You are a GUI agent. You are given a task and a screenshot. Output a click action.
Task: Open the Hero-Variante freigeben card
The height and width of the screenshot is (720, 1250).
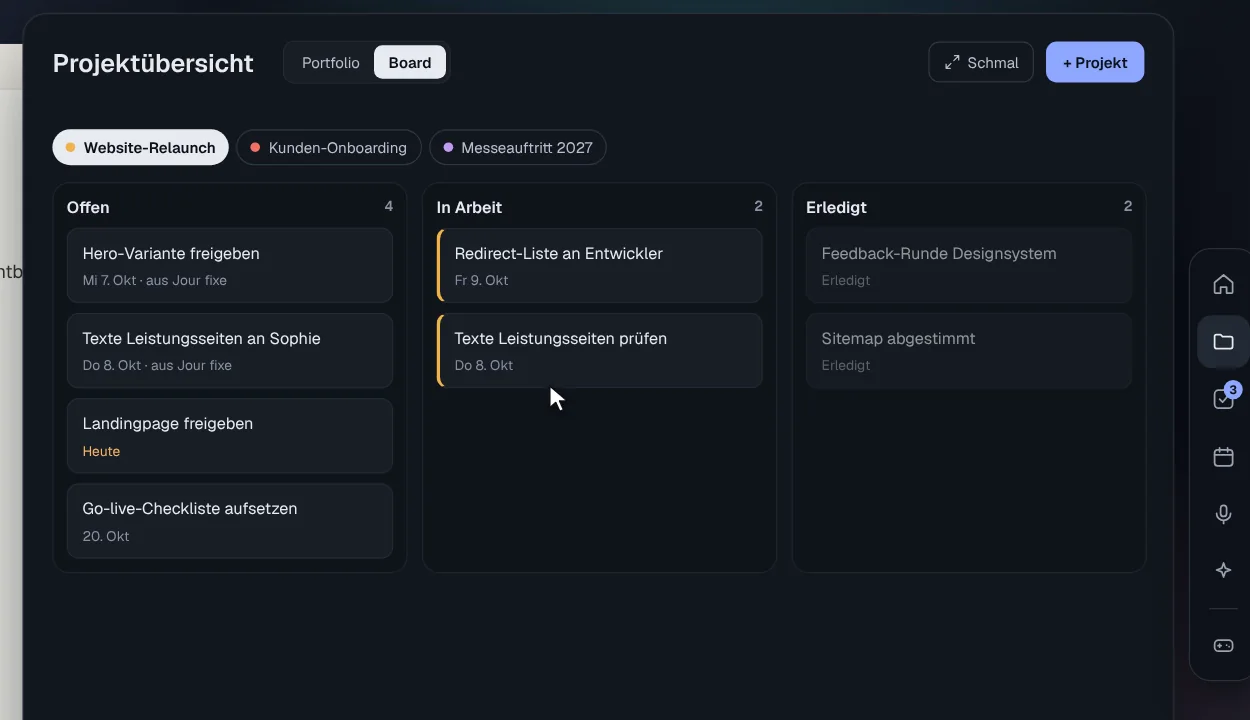tap(230, 265)
